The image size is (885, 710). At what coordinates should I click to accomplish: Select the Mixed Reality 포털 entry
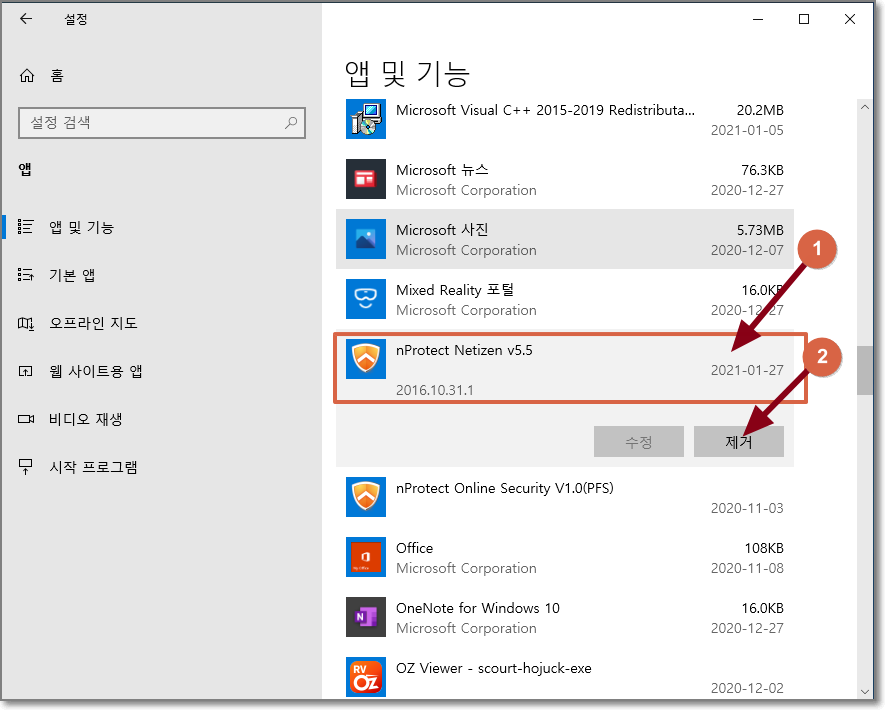coord(564,299)
